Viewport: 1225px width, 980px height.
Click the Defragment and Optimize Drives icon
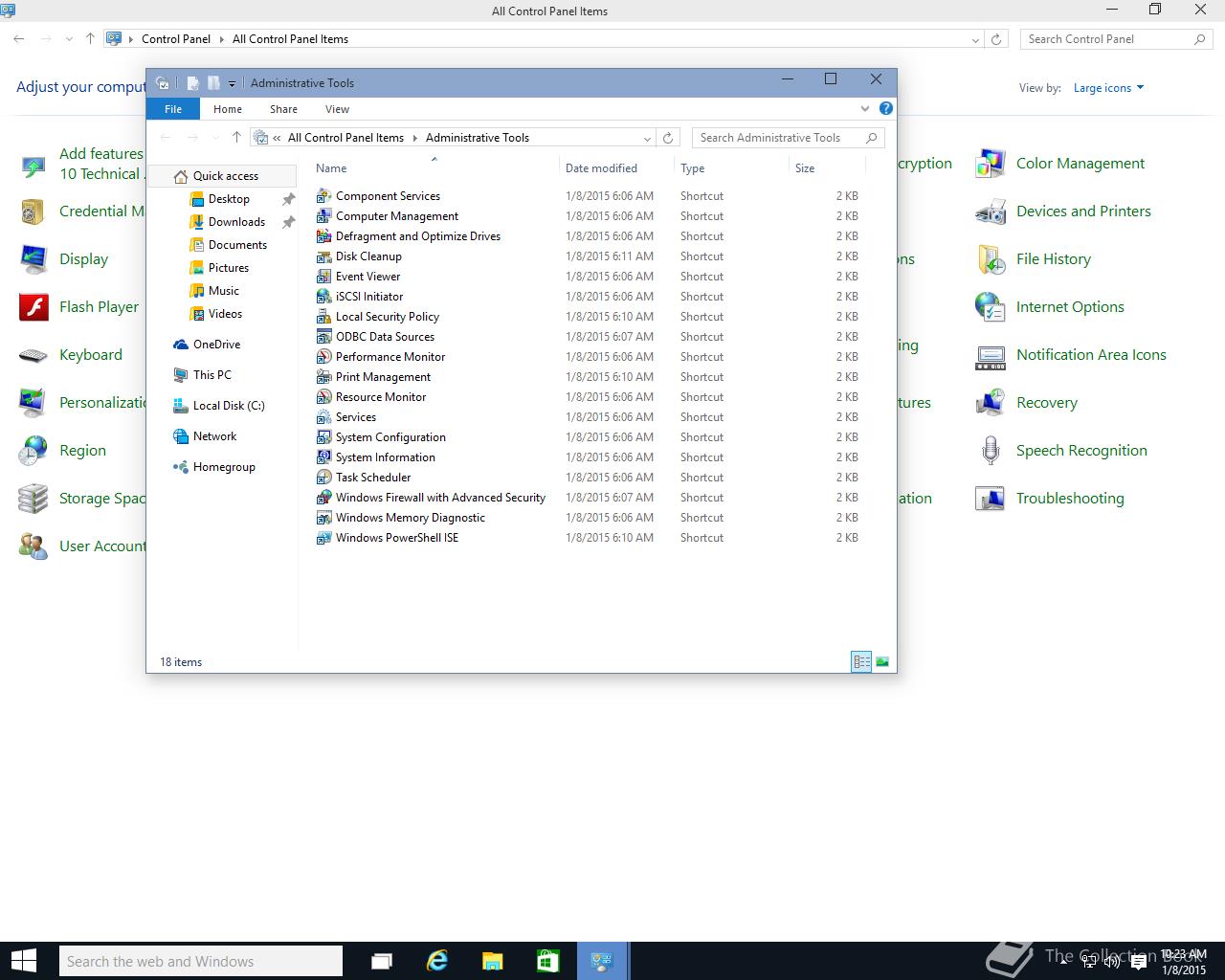[x=323, y=235]
